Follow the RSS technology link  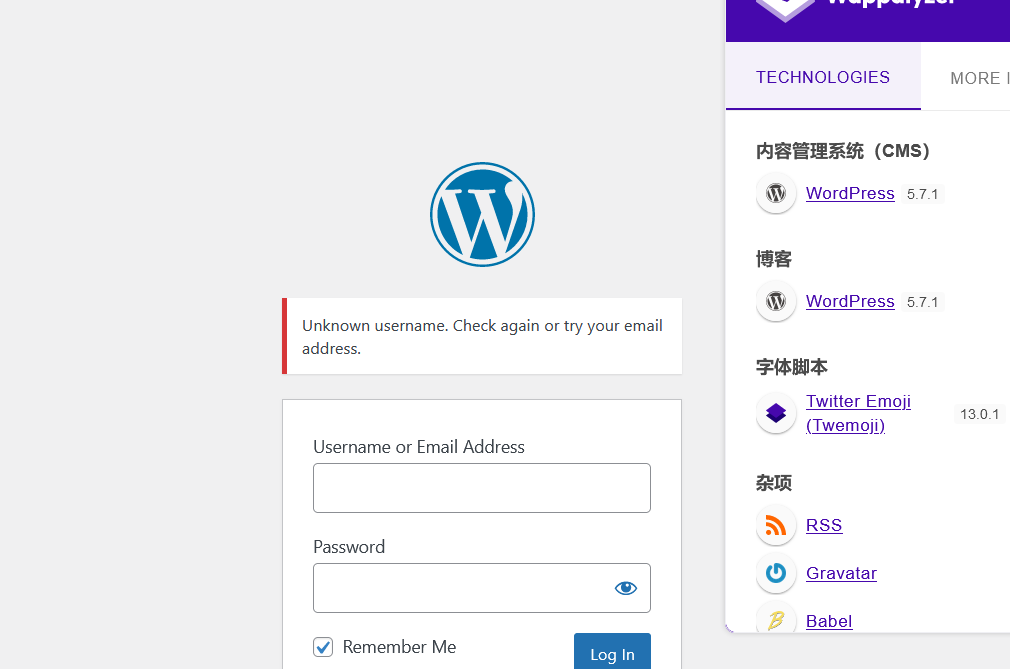824,526
